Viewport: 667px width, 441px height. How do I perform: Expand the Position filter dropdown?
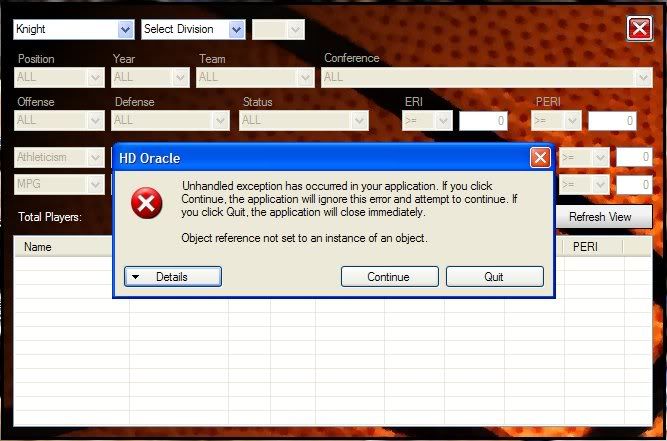coord(95,77)
